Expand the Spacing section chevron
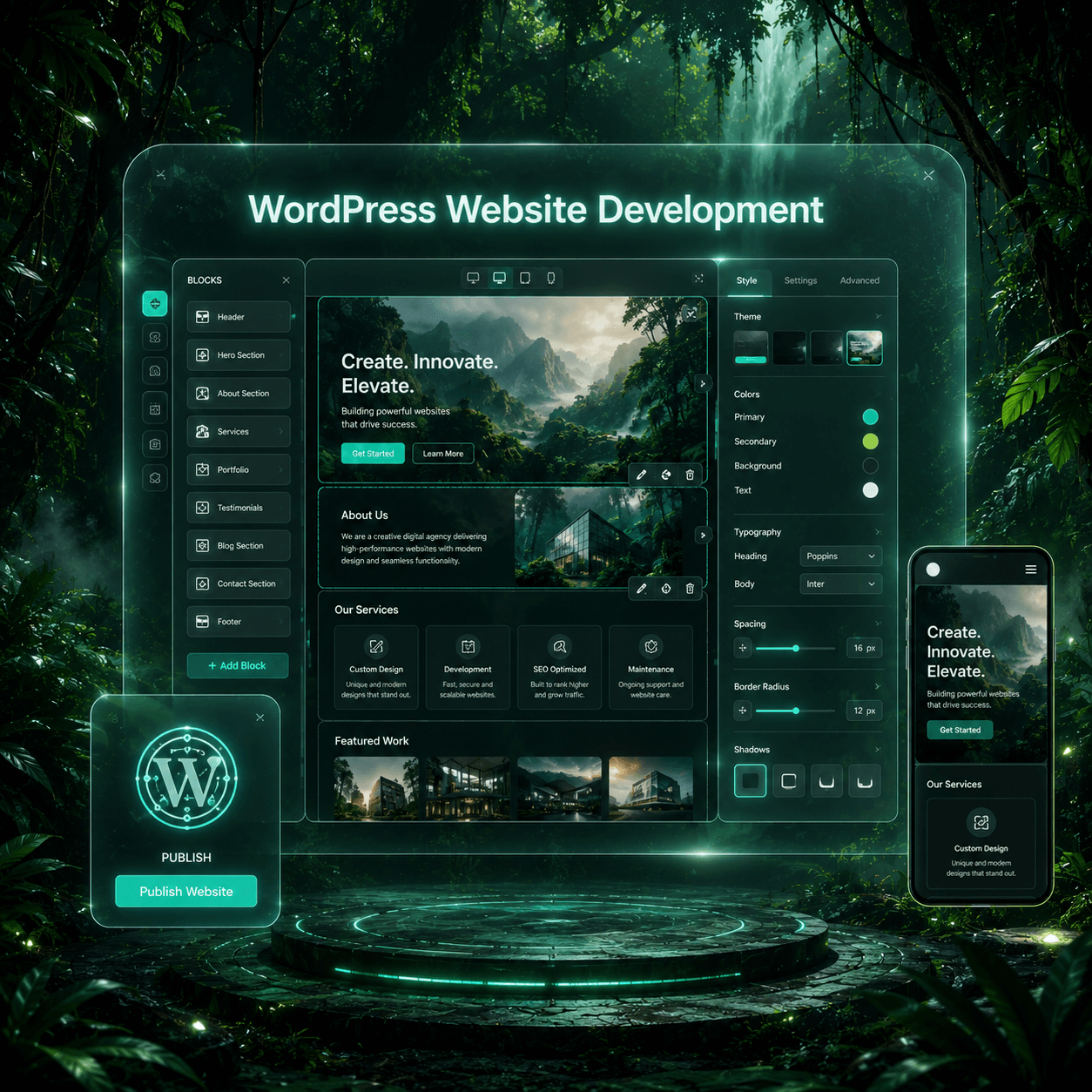This screenshot has height=1092, width=1092. coord(878,624)
